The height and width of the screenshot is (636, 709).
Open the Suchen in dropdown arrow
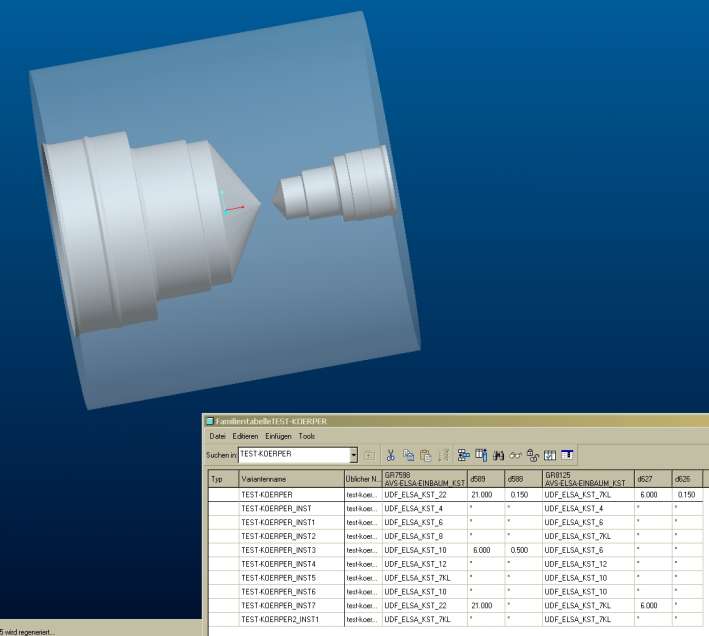[354, 455]
